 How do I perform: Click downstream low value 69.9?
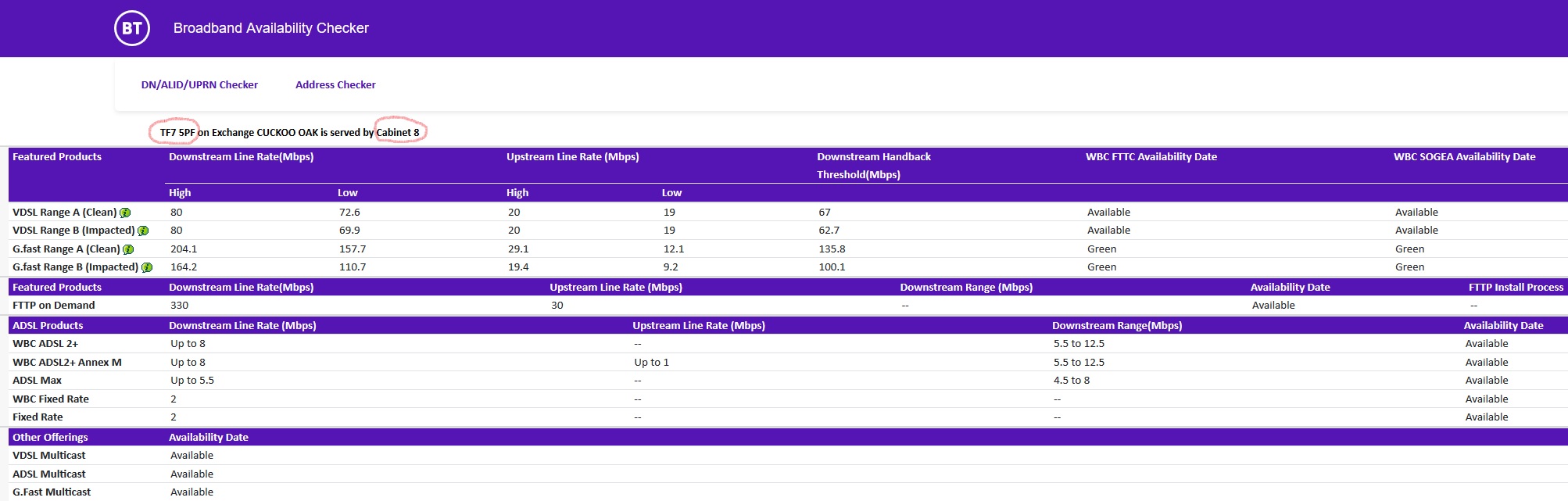tap(349, 230)
